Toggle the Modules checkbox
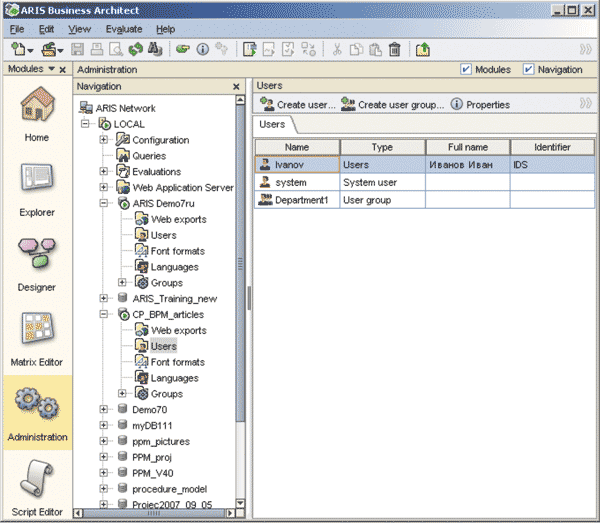 (x=466, y=69)
